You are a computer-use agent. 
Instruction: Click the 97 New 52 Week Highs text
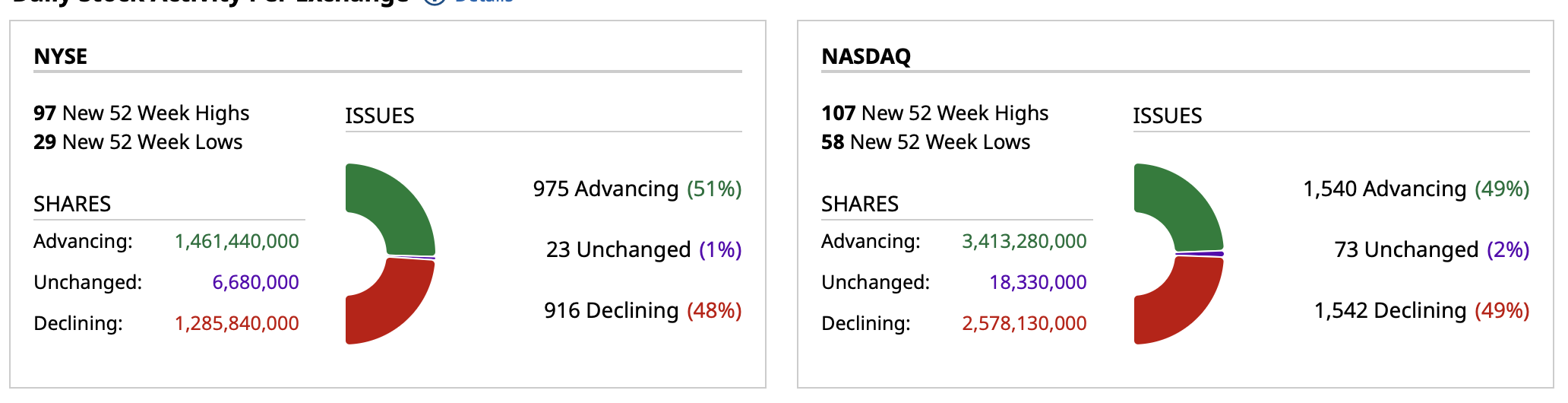pos(141,113)
